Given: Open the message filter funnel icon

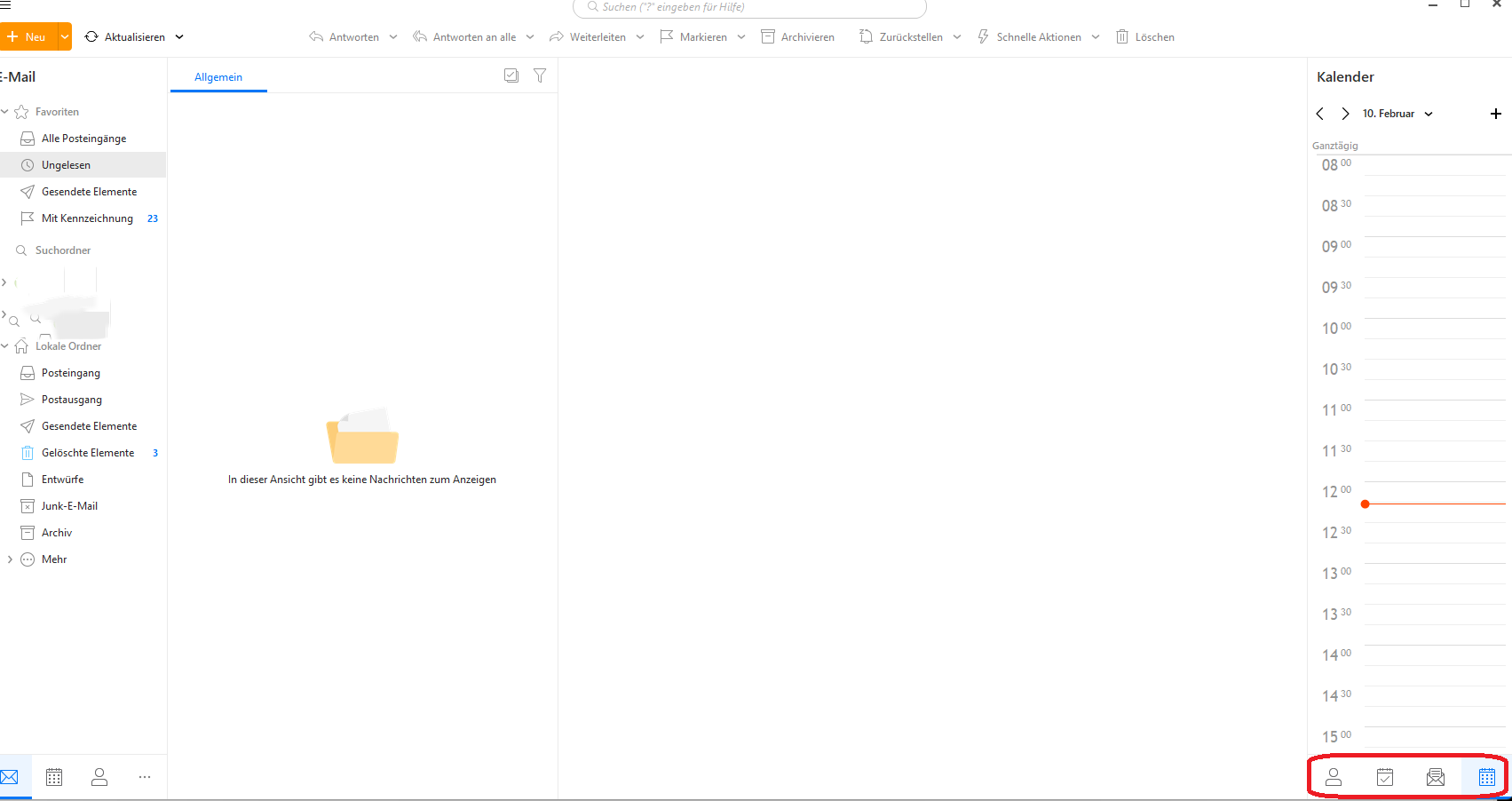Looking at the screenshot, I should point(539,76).
